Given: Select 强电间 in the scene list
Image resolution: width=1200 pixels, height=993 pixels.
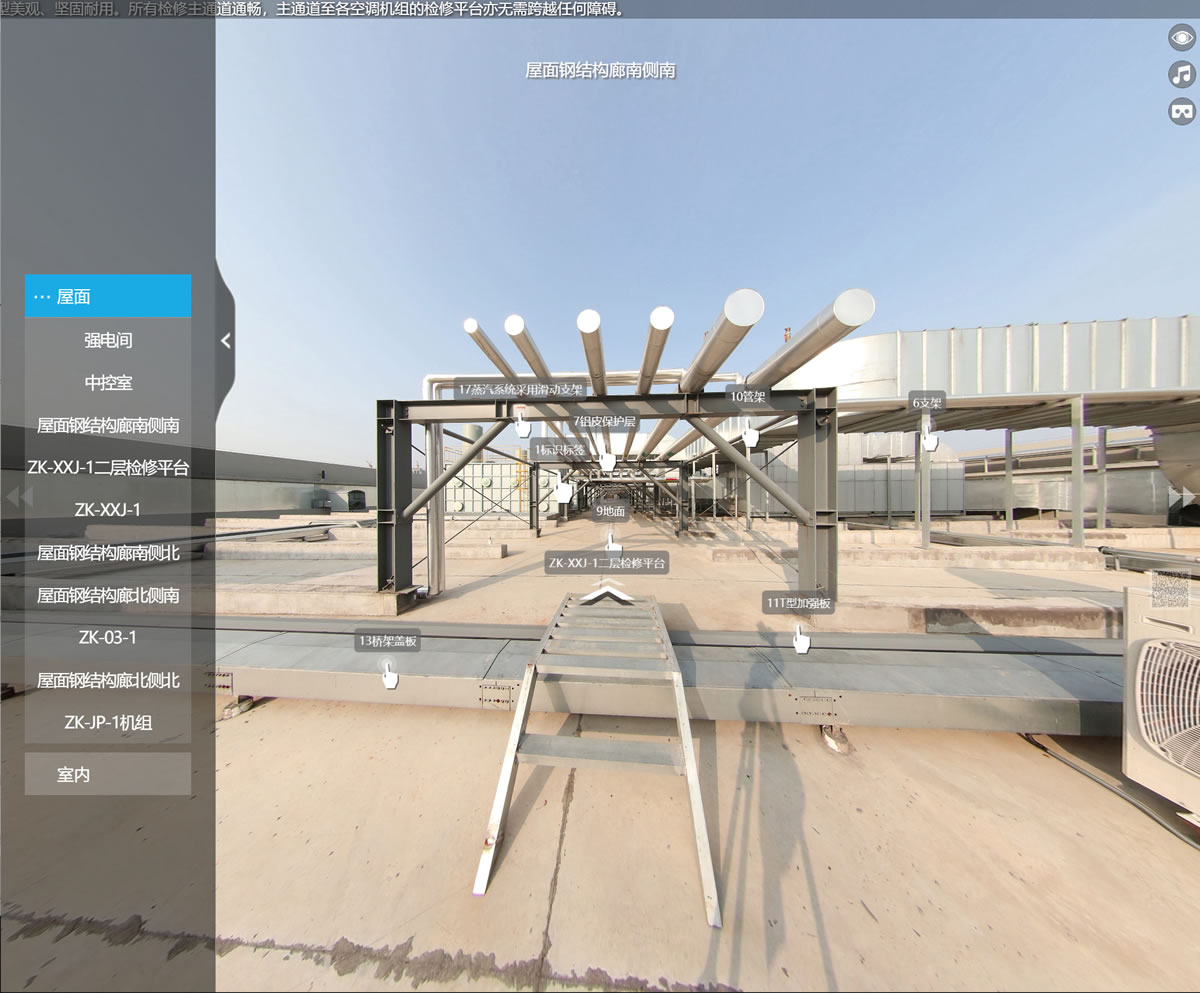Looking at the screenshot, I should point(108,340).
